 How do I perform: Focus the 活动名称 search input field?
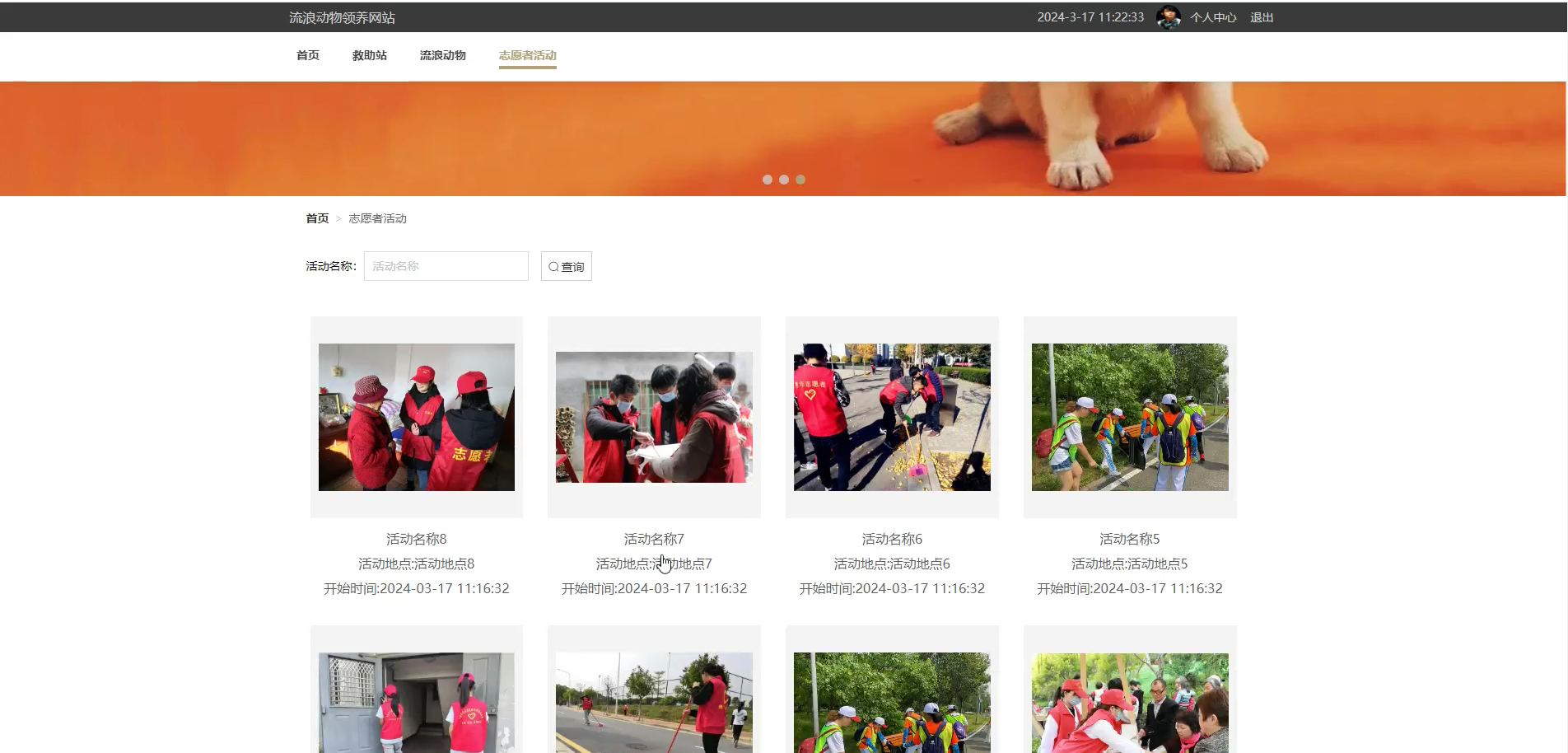click(x=446, y=266)
